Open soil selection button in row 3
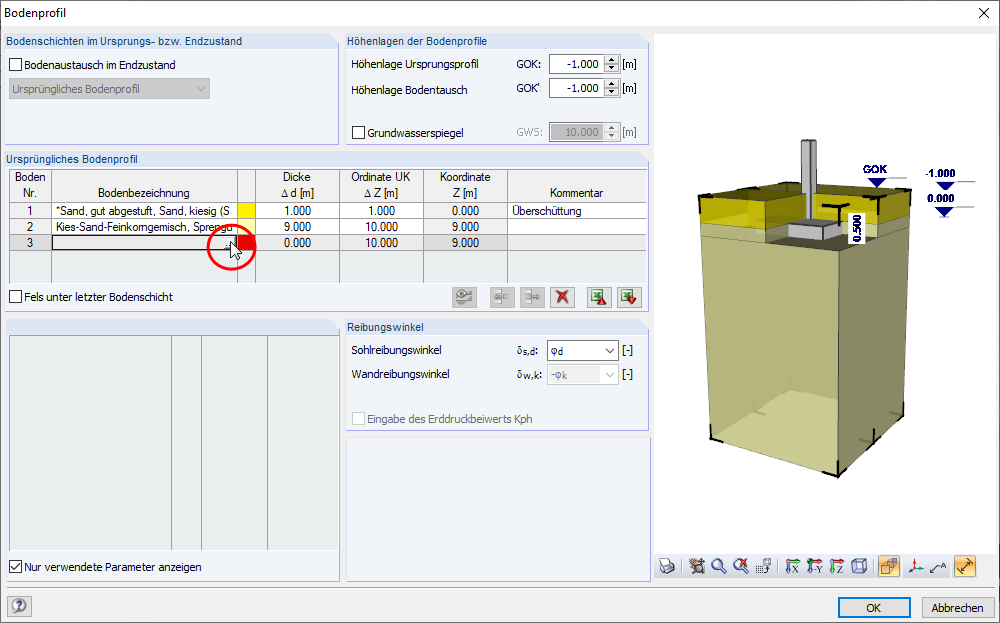The image size is (1000, 623). coord(230,243)
